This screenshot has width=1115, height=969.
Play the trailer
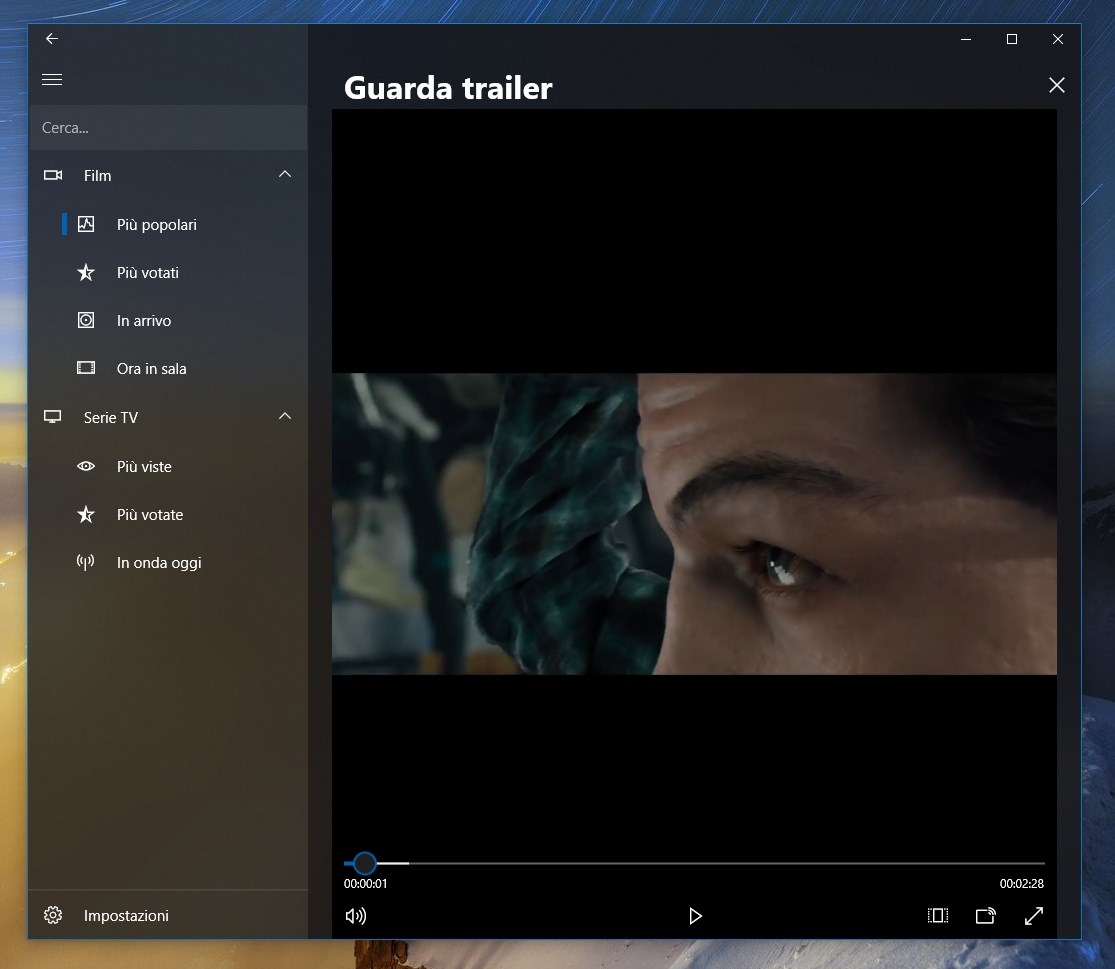coord(695,916)
